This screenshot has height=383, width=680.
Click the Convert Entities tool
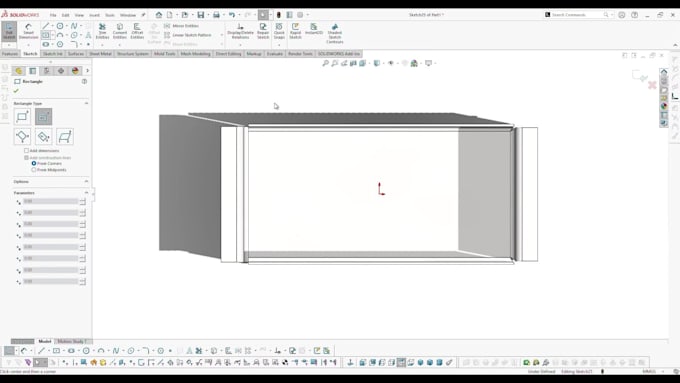[120, 31]
